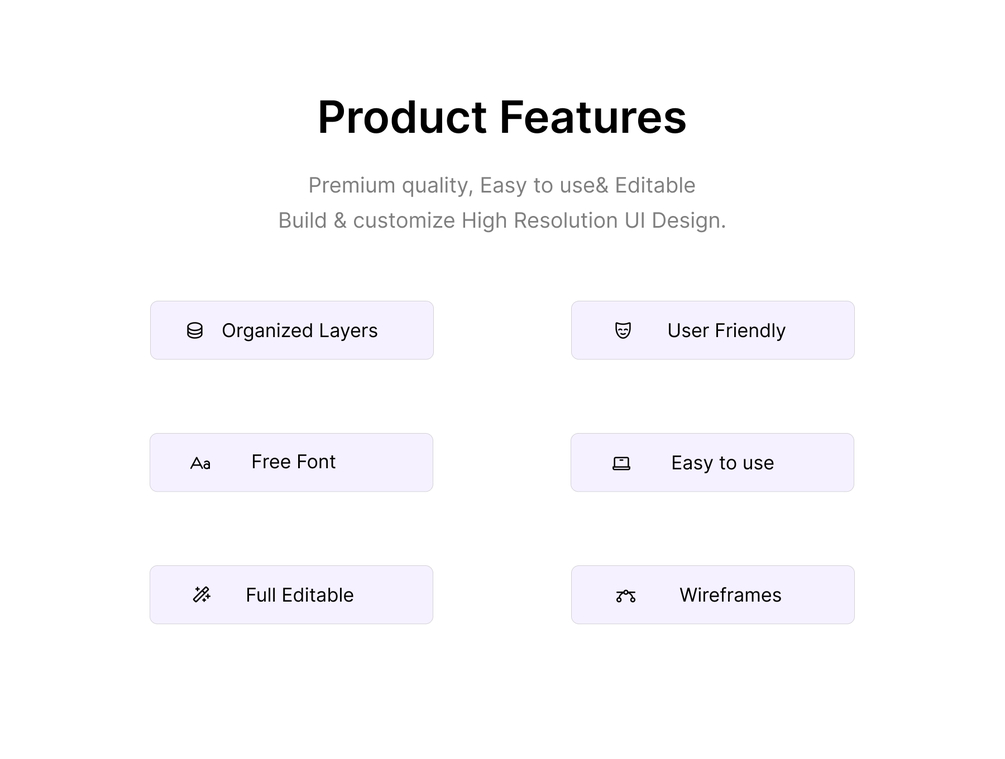Screen dimensions: 1005x759
Task: Click the smiley mask icon
Action: [x=623, y=330]
